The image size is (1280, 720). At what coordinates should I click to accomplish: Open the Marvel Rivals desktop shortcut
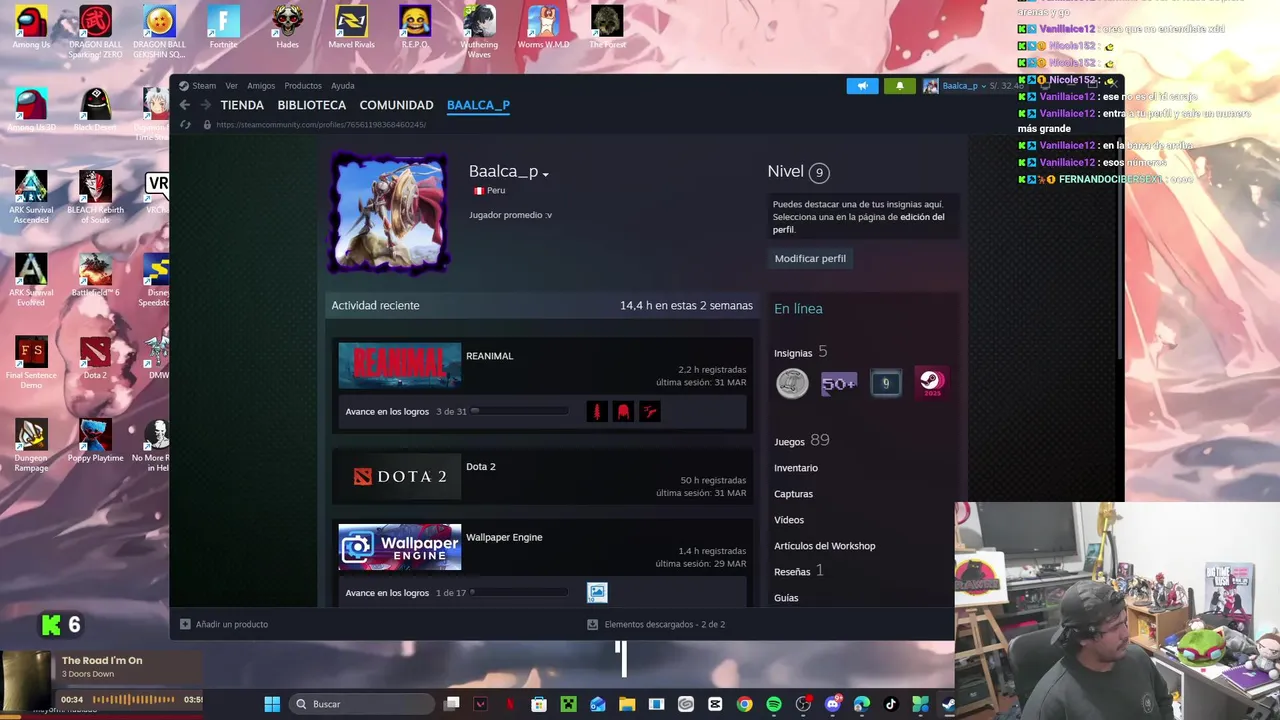(351, 27)
